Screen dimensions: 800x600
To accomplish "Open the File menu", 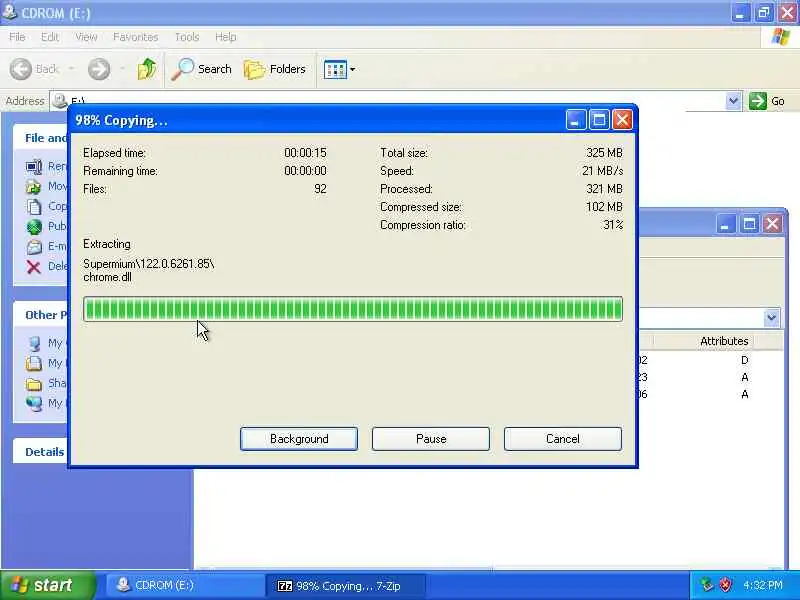I will tap(17, 37).
